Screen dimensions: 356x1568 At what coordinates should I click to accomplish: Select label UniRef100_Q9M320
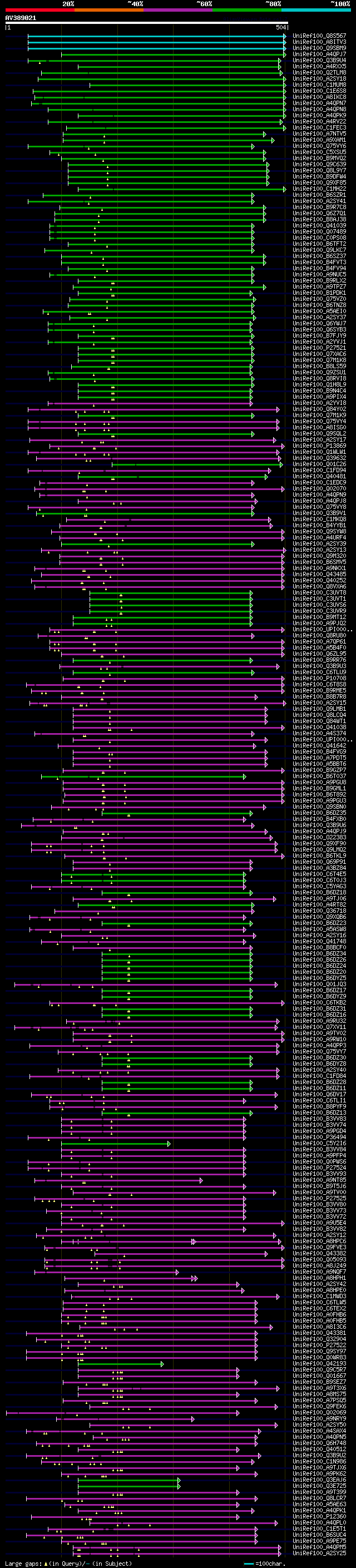[319, 556]
